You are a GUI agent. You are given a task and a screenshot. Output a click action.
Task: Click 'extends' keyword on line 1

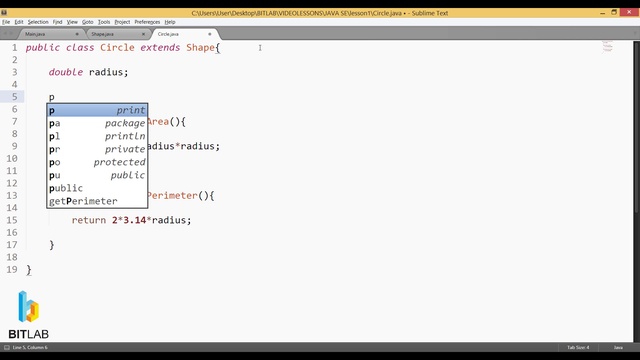tap(160, 48)
